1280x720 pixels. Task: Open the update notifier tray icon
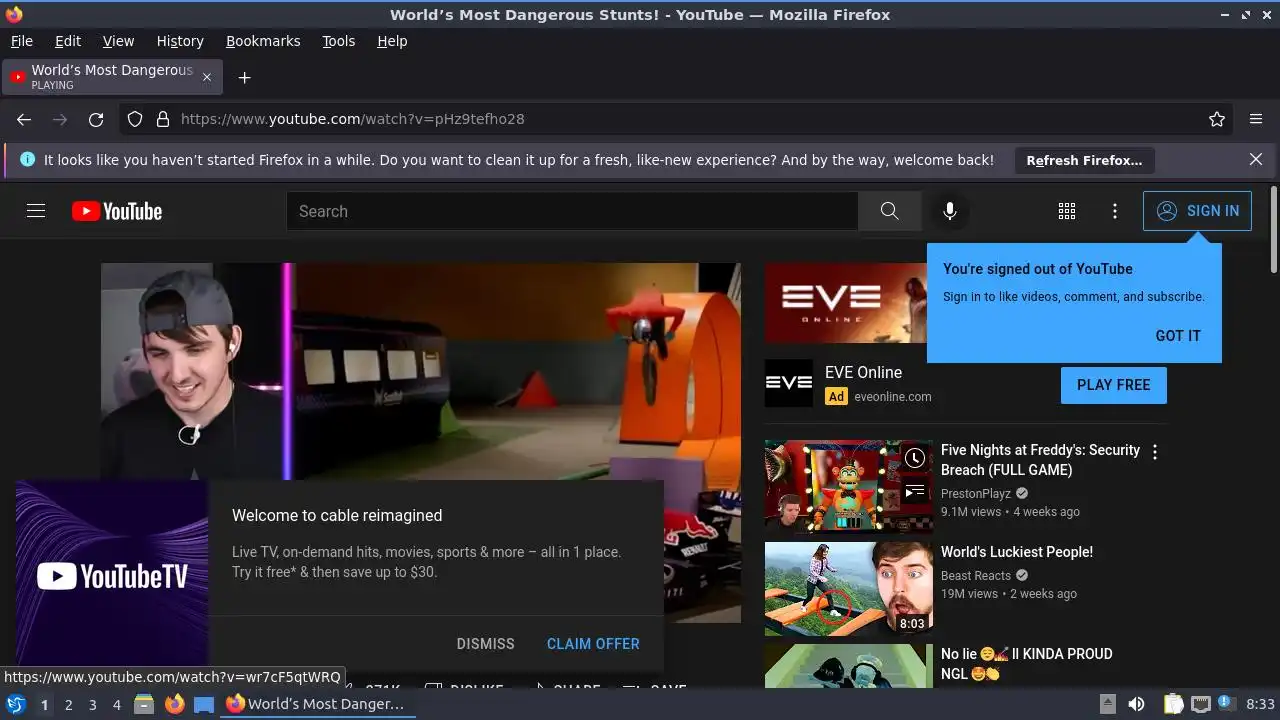1225,704
